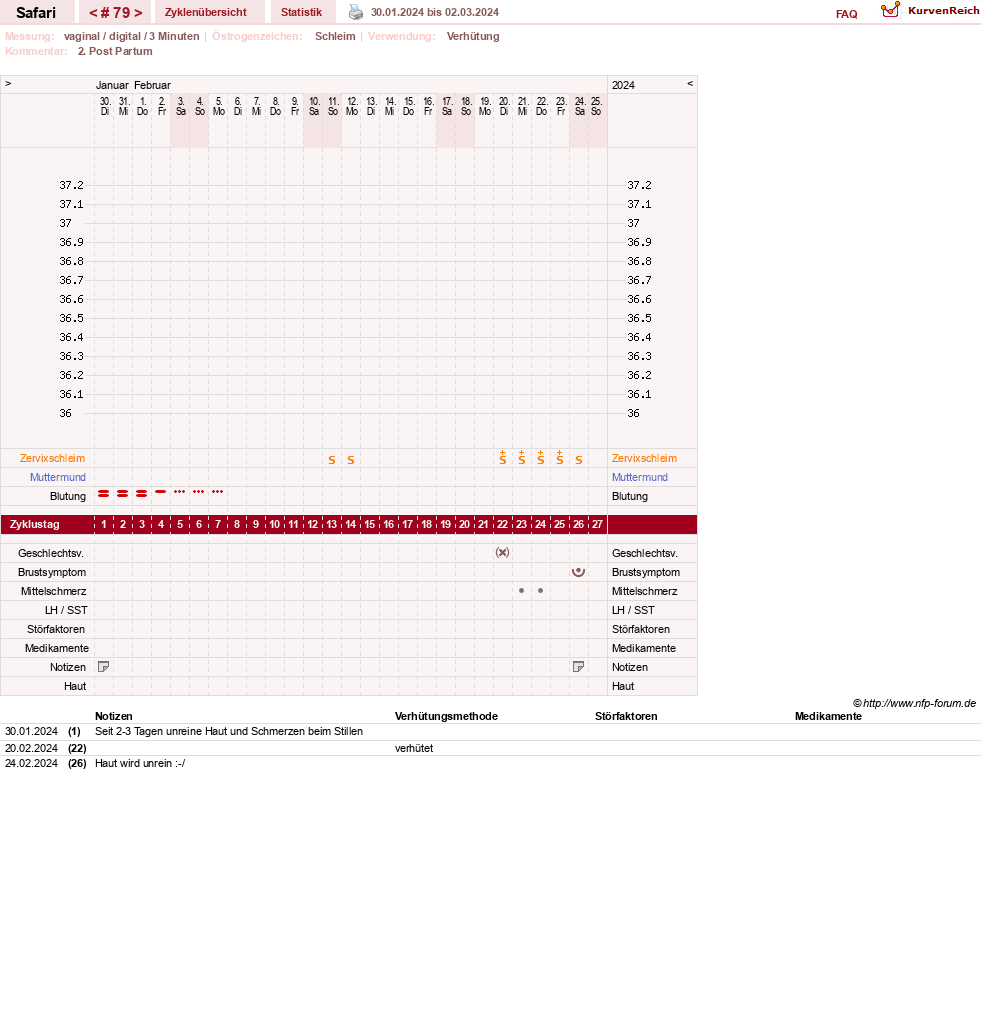Click the date range 30.01.2024 bis 02.03.2024

click(x=435, y=12)
